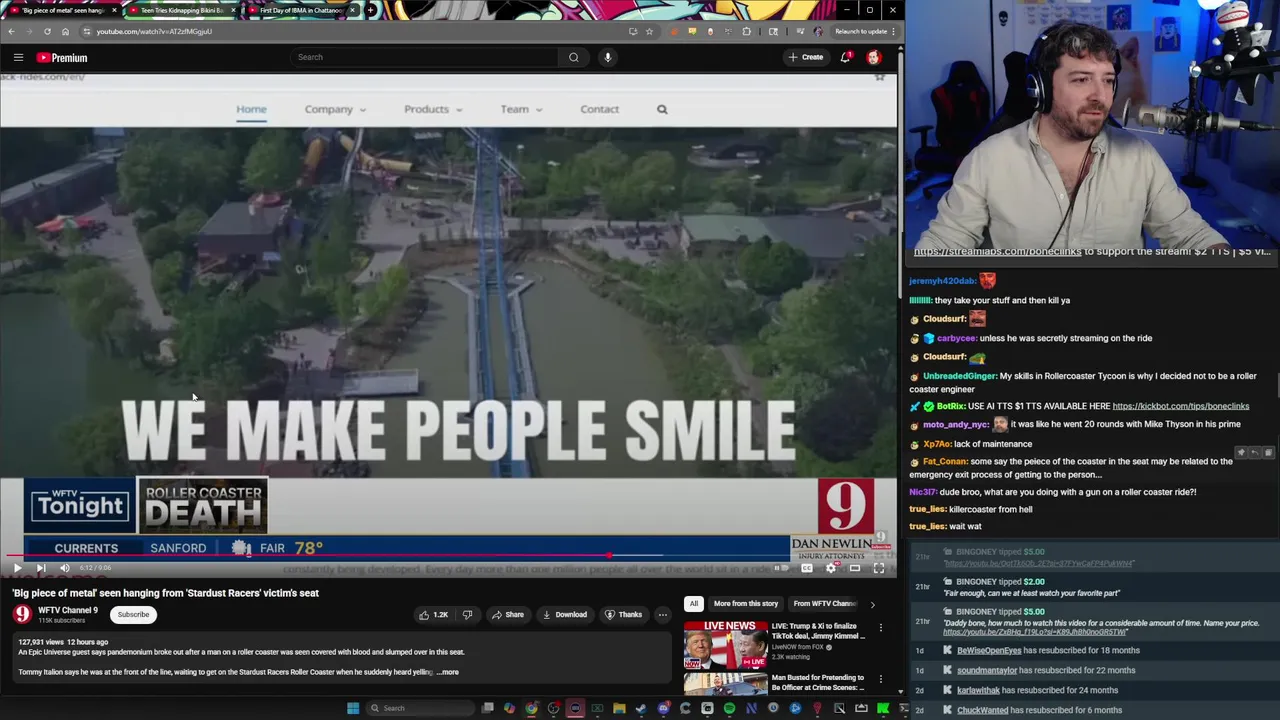
Task: Open the Create button
Action: tap(805, 57)
